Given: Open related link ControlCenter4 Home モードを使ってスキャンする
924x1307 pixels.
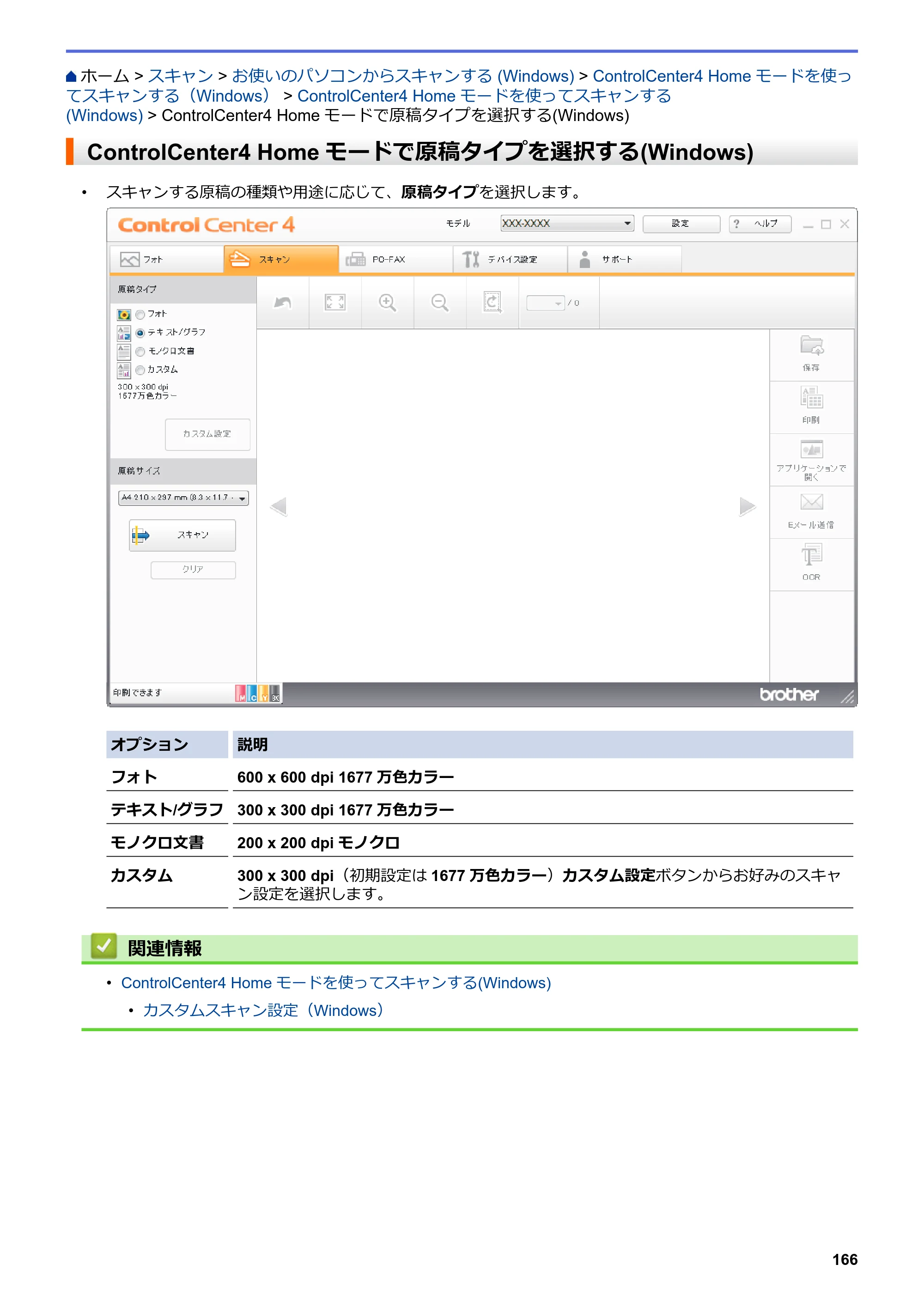Looking at the screenshot, I should pyautogui.click(x=336, y=983).
